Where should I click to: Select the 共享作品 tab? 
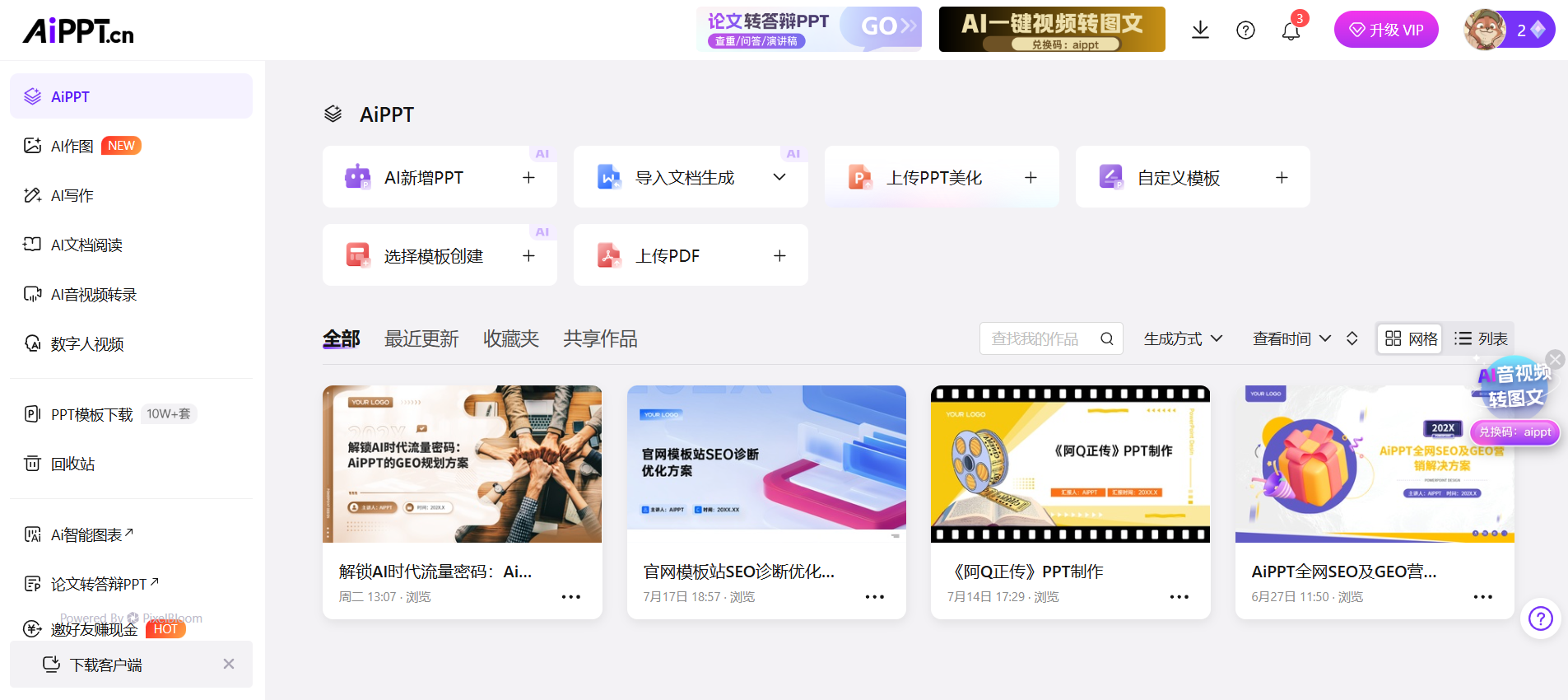[x=600, y=338]
